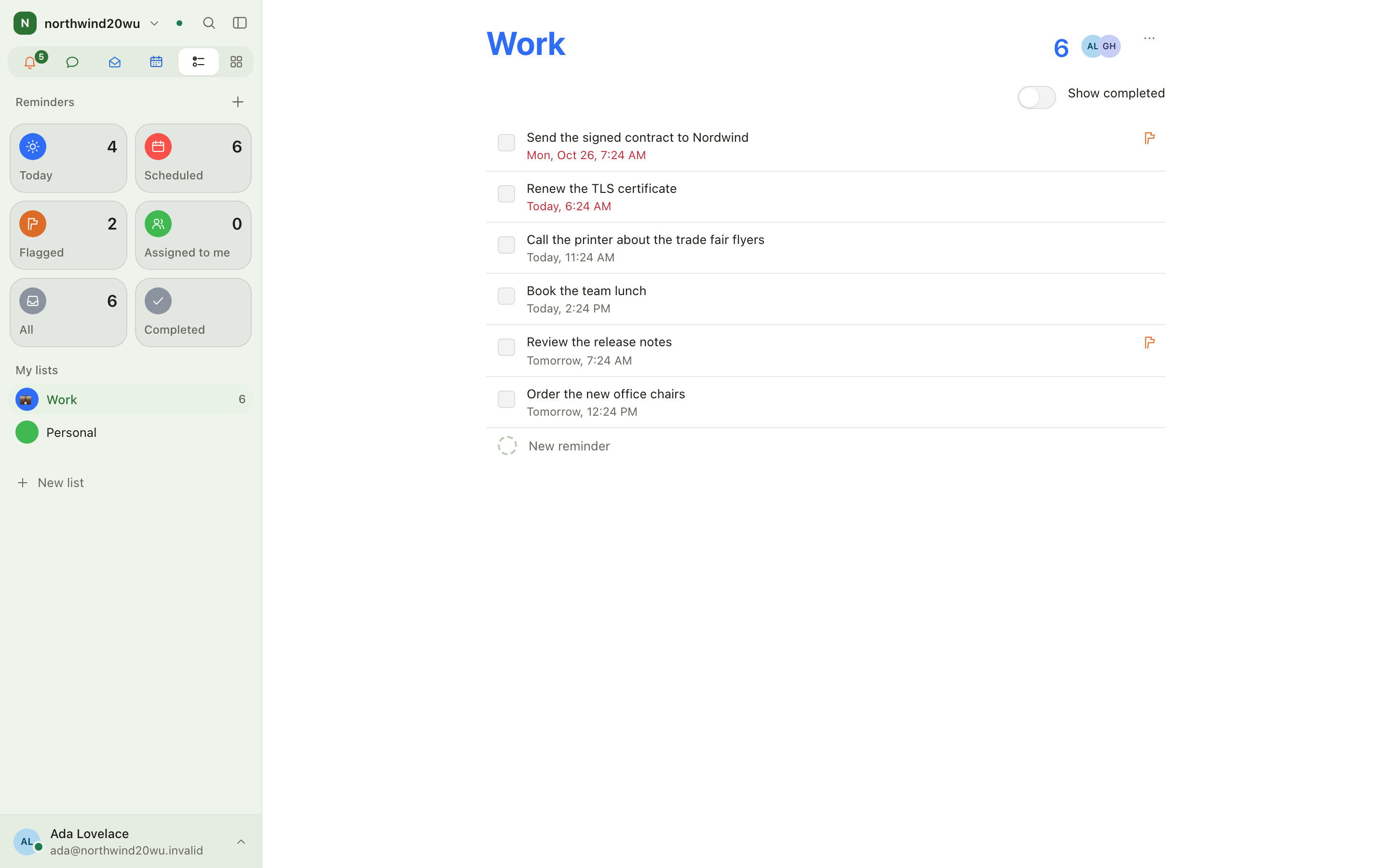Click the AL member avatar in the header
Screen dimensions: 1389x868
pyautogui.click(x=1092, y=46)
